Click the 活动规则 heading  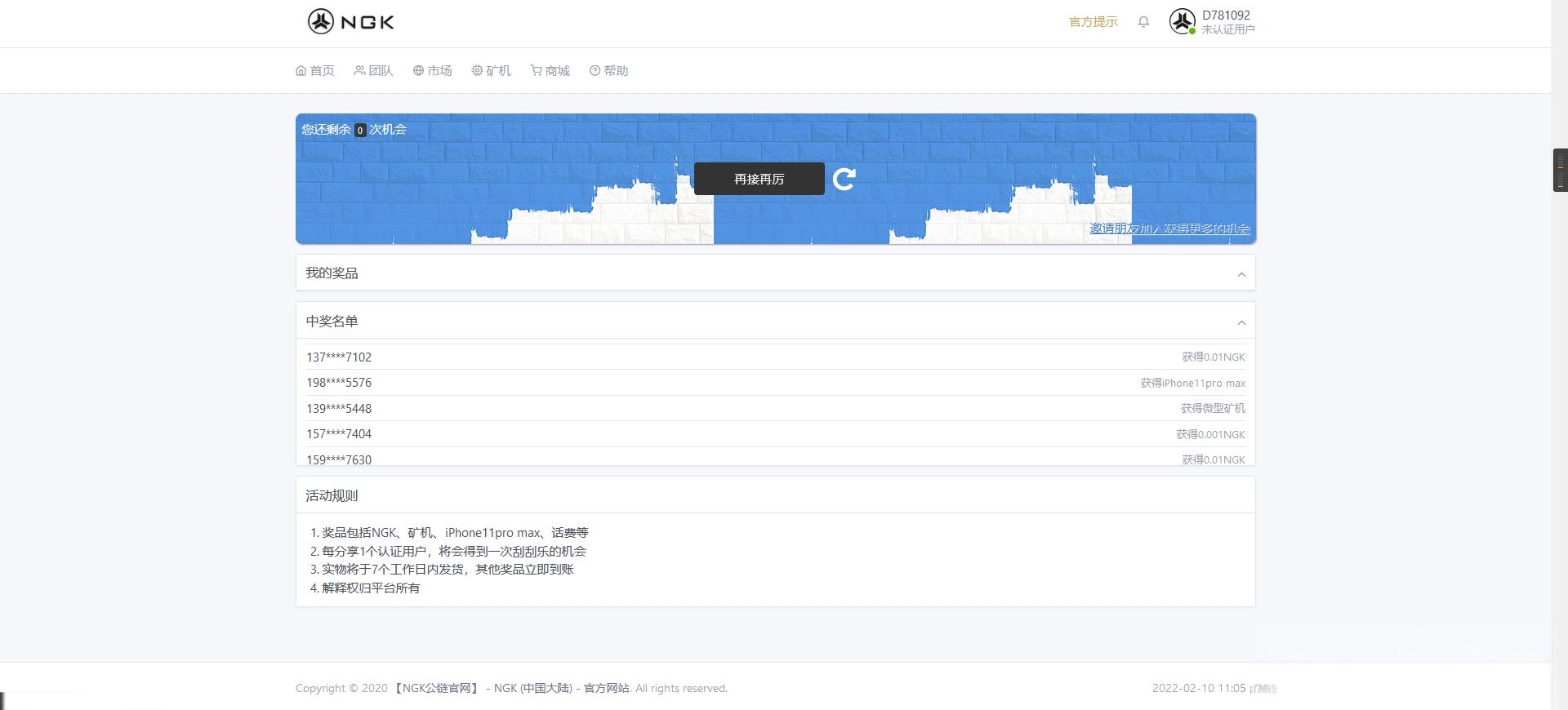pyautogui.click(x=332, y=495)
